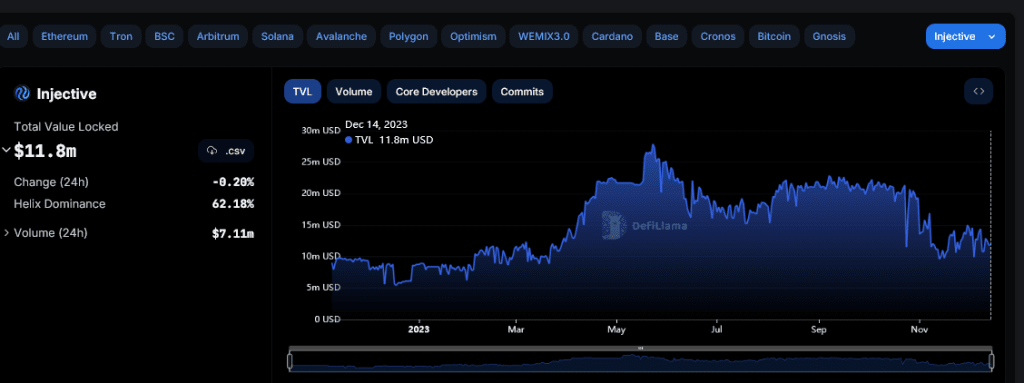Click the Helix Dominance label
Image resolution: width=1024 pixels, height=383 pixels.
59,204
